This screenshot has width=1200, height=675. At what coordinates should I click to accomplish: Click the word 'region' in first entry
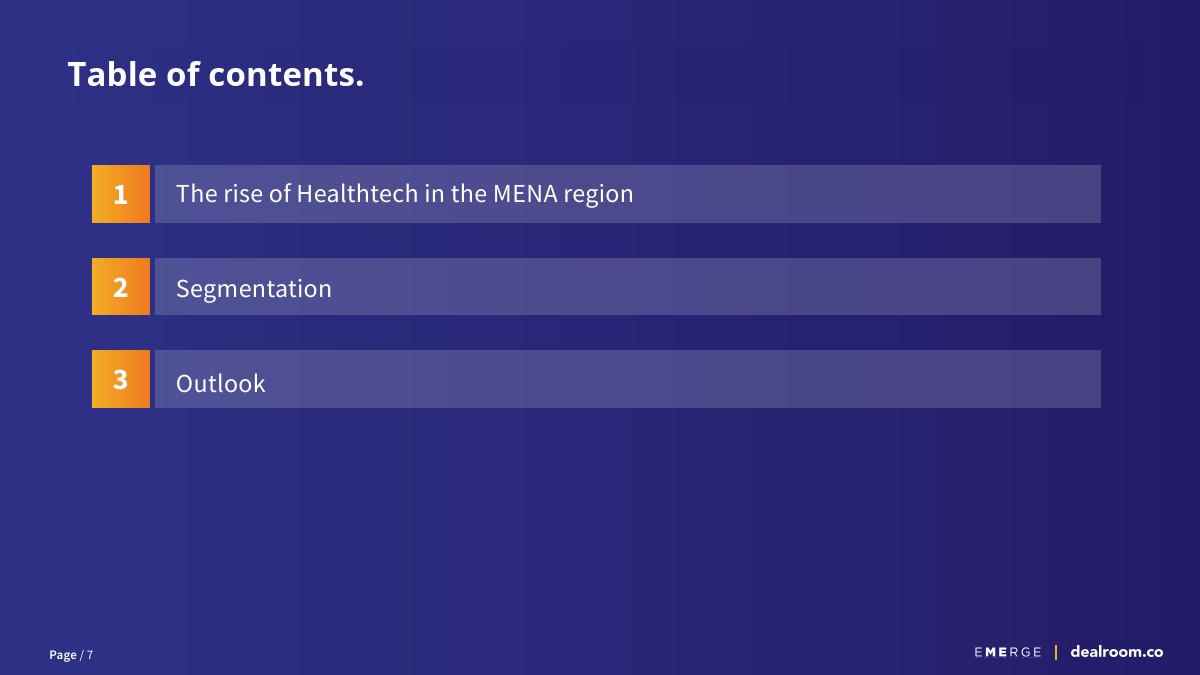(598, 194)
